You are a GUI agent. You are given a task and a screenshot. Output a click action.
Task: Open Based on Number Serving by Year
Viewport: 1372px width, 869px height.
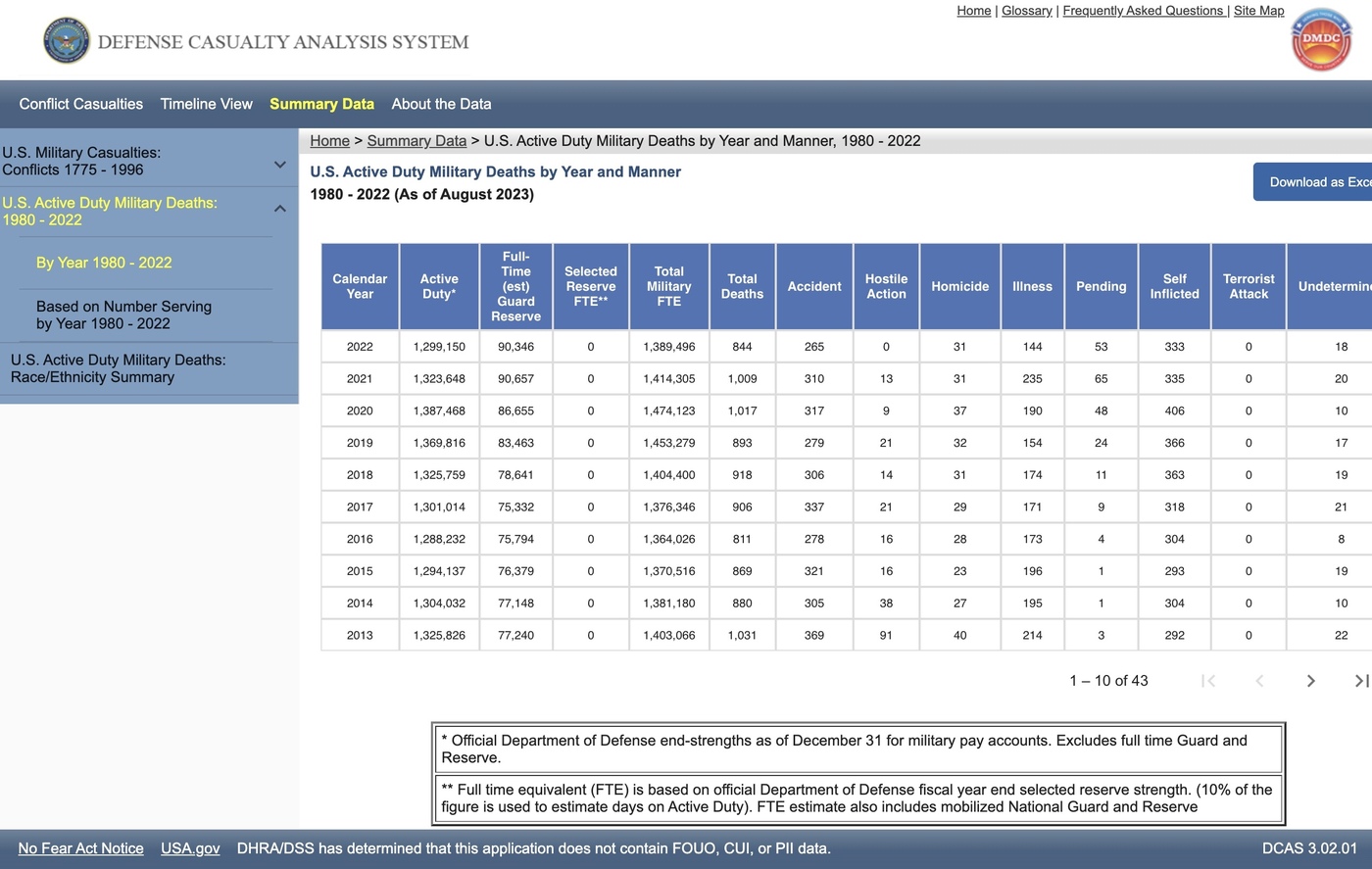coord(123,314)
